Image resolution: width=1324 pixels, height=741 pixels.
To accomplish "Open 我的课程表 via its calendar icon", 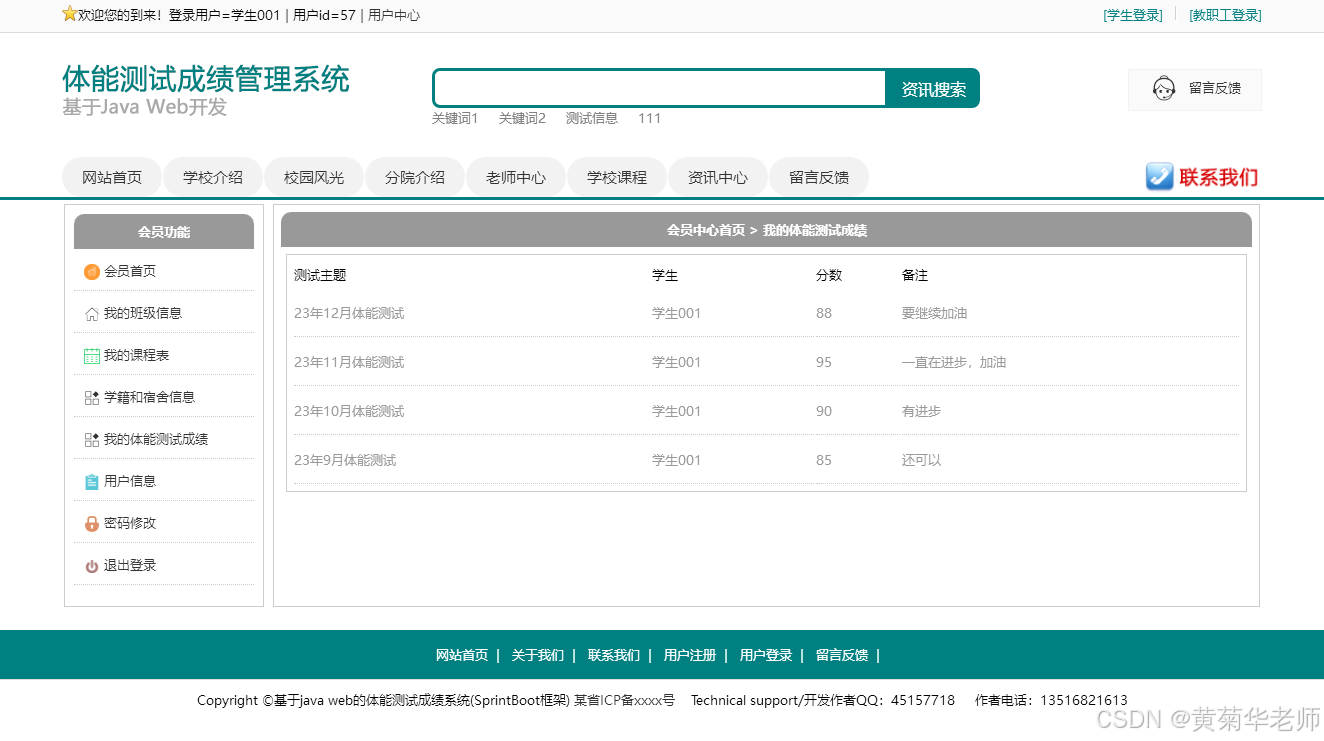I will click(91, 354).
